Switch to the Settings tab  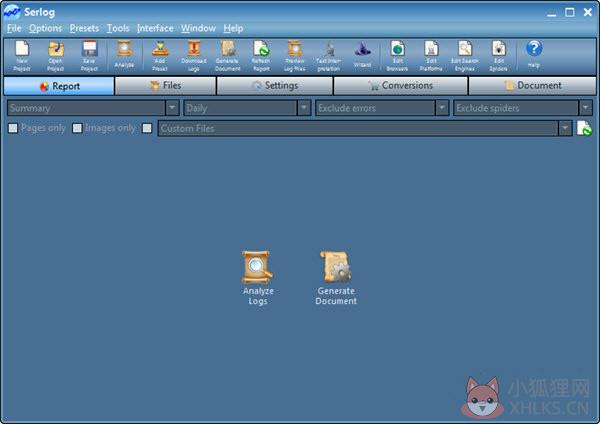(x=275, y=86)
